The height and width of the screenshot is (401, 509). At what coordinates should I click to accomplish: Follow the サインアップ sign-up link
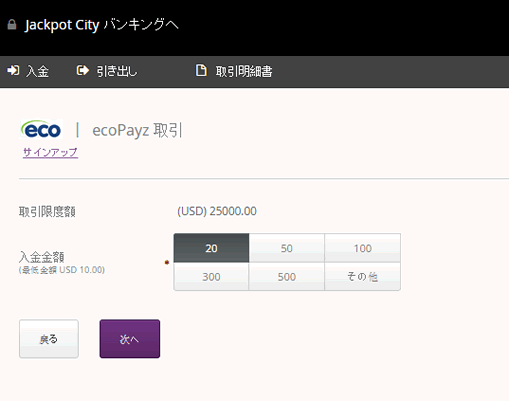(50, 153)
